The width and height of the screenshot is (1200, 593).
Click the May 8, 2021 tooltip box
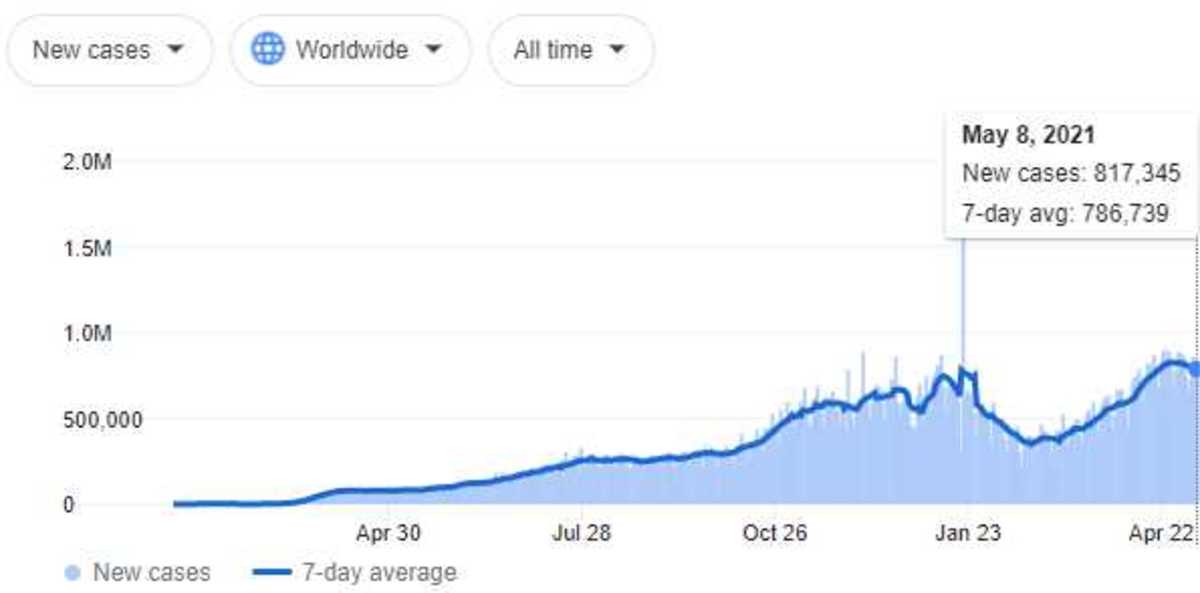pyautogui.click(x=1071, y=174)
